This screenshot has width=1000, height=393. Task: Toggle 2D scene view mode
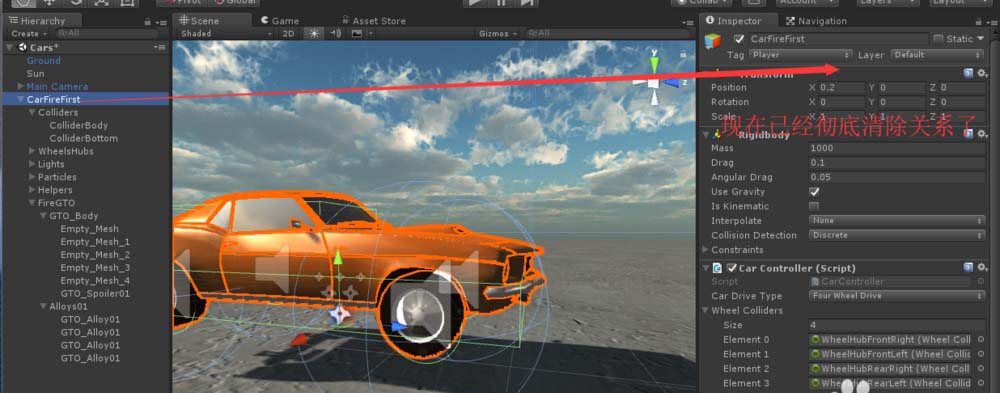pos(288,34)
